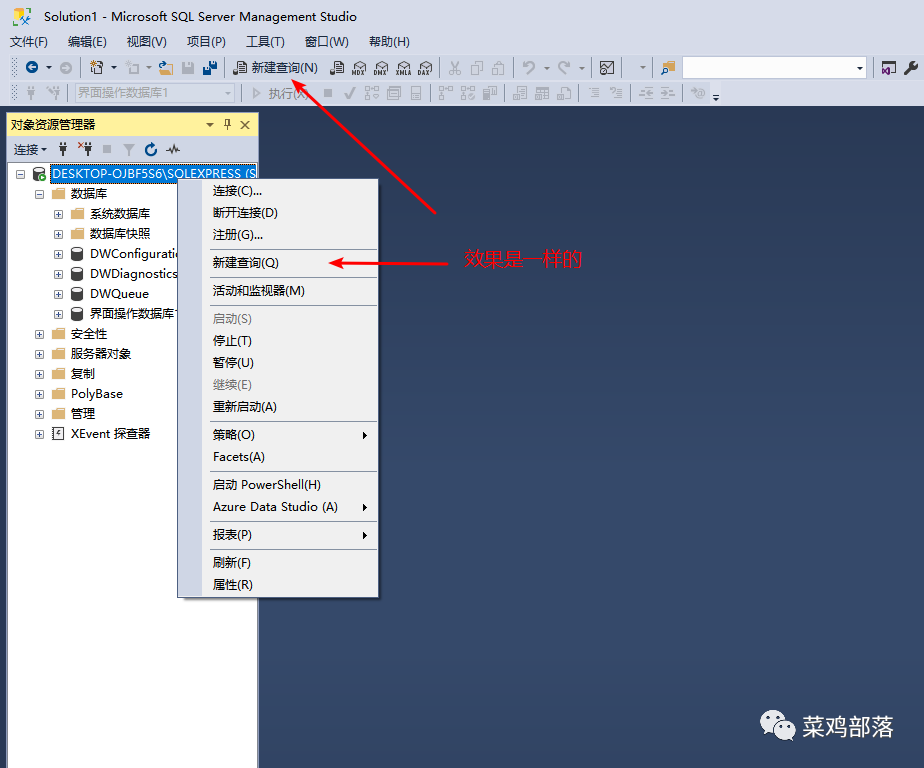
Task: Click the Navigate Backward arrow icon
Action: pos(32,68)
